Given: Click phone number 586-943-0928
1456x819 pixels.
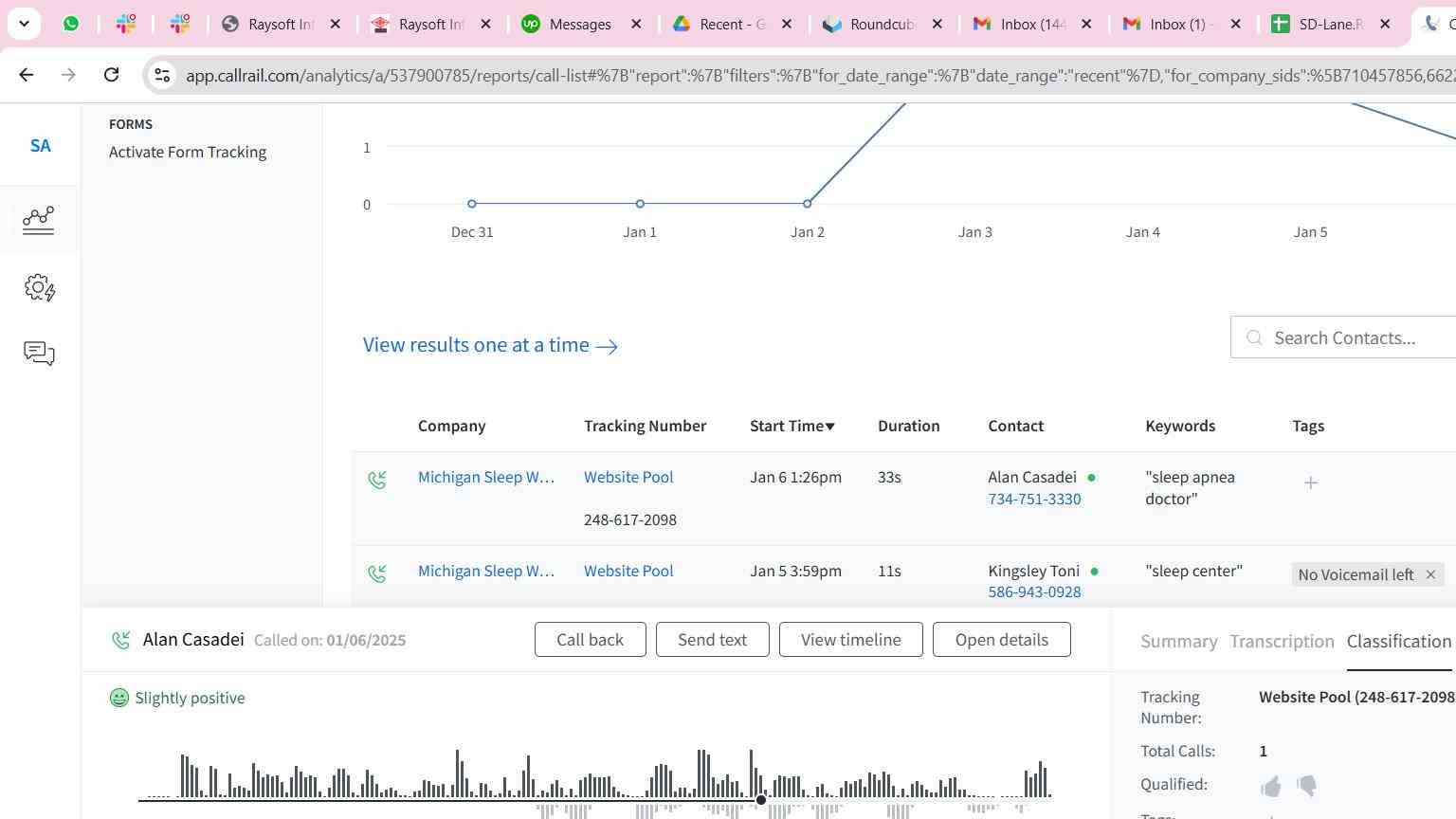Looking at the screenshot, I should pyautogui.click(x=1034, y=591).
